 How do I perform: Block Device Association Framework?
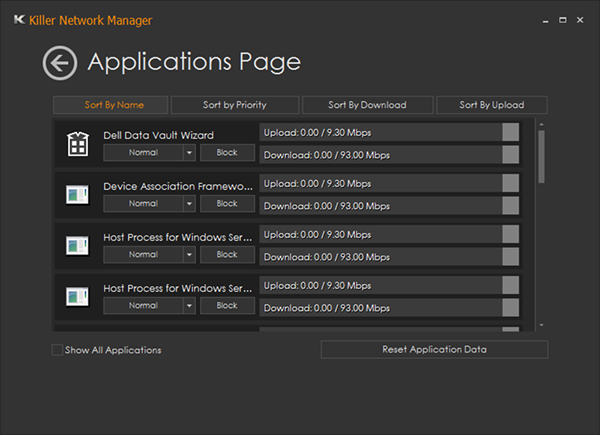(x=227, y=204)
